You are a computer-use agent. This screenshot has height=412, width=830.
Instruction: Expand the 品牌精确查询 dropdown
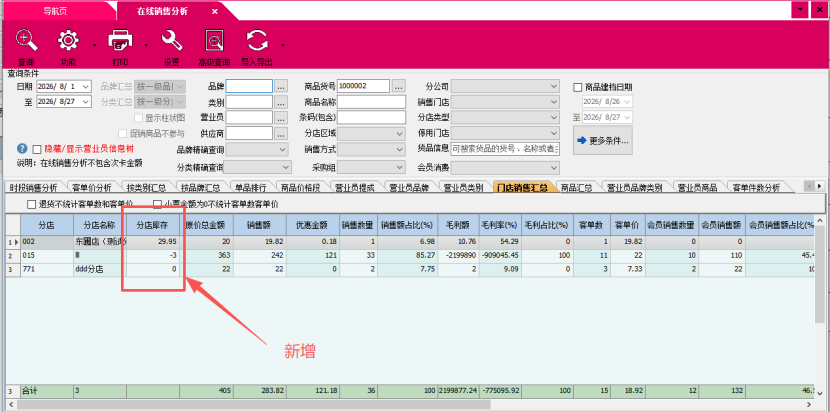(x=283, y=150)
